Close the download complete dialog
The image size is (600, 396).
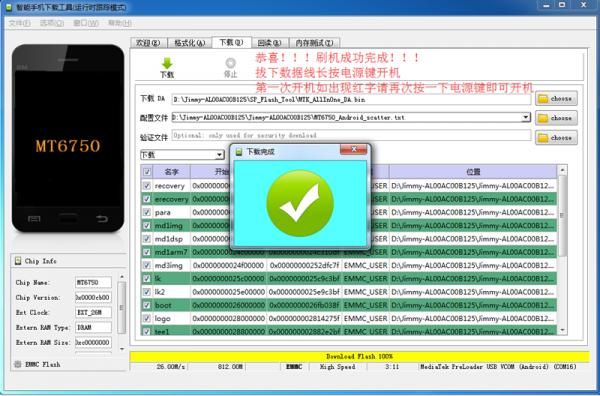coord(354,150)
